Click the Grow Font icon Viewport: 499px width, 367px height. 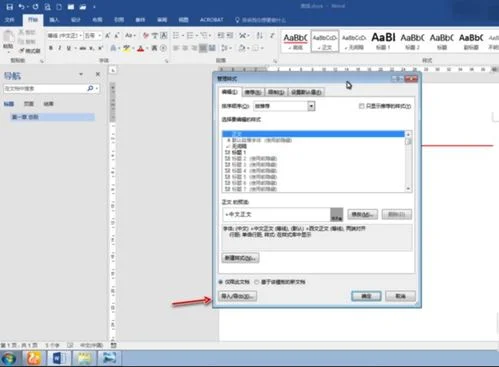[x=108, y=36]
